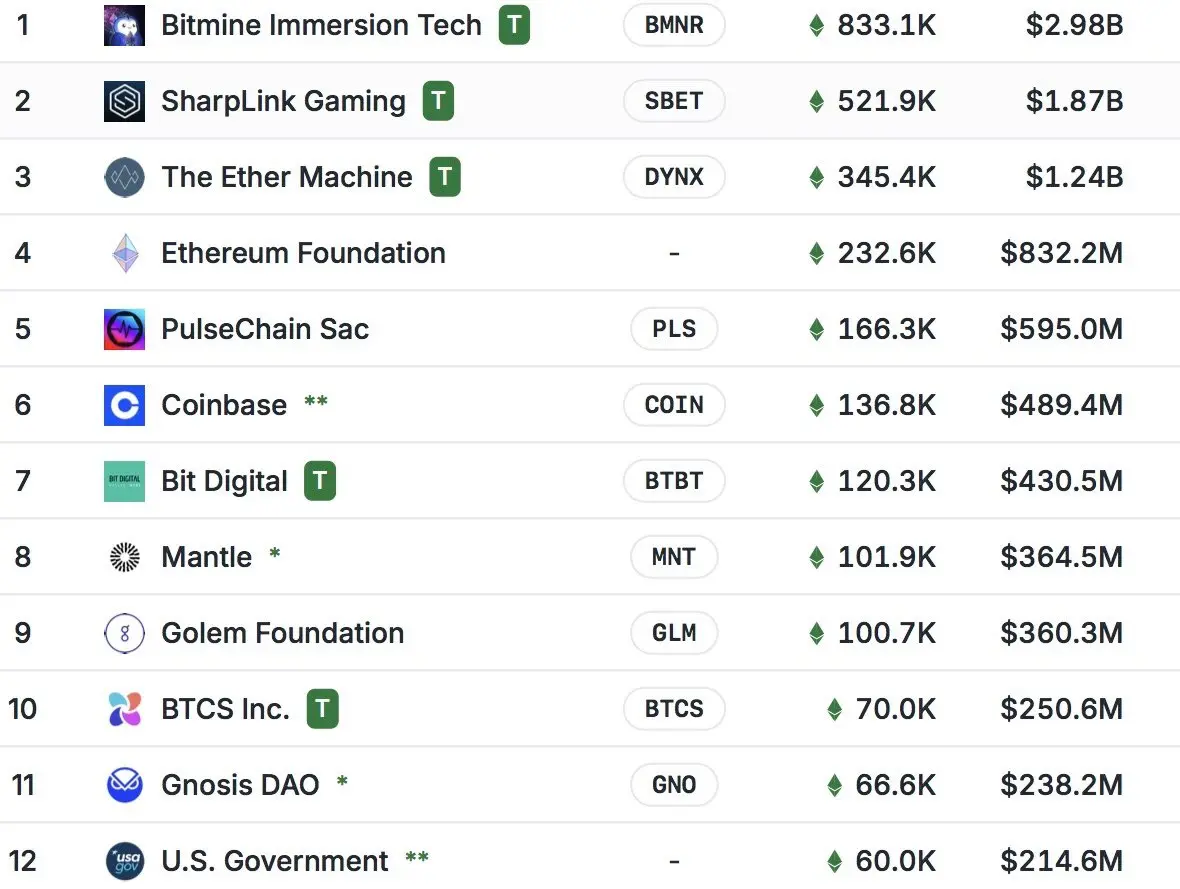Click the green T badge beside BTCS Inc.
The width and height of the screenshot is (1180, 889).
pos(323,708)
